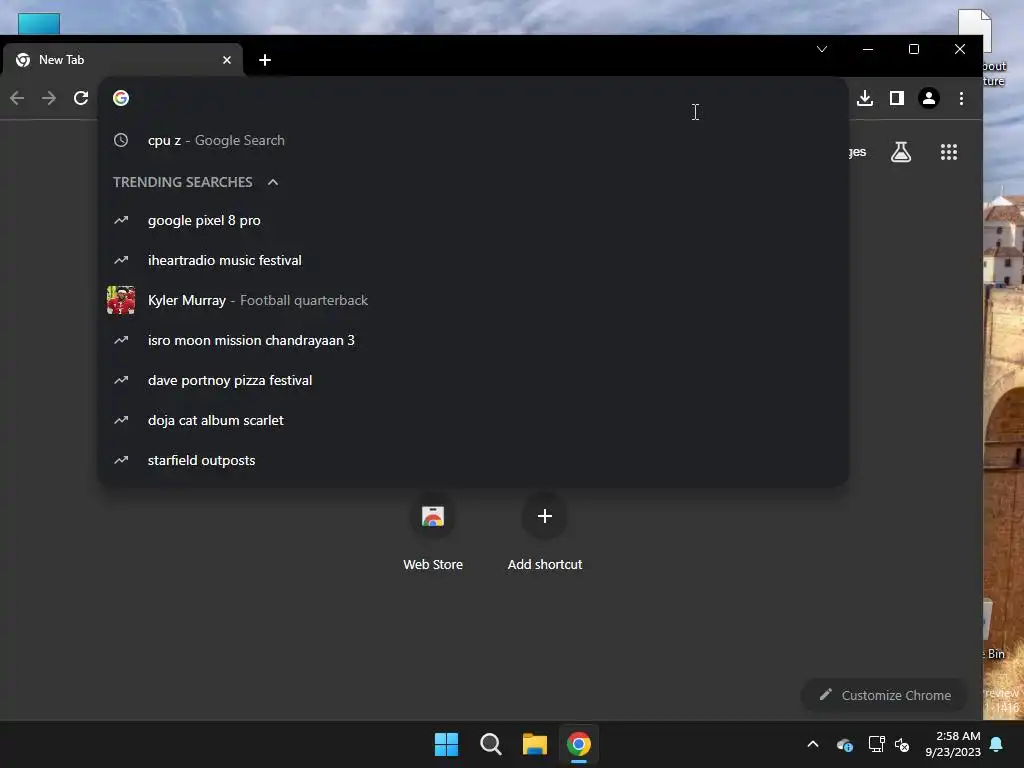
Task: Choose 'dave portnoy pizza festival' suggestion
Action: click(x=473, y=380)
